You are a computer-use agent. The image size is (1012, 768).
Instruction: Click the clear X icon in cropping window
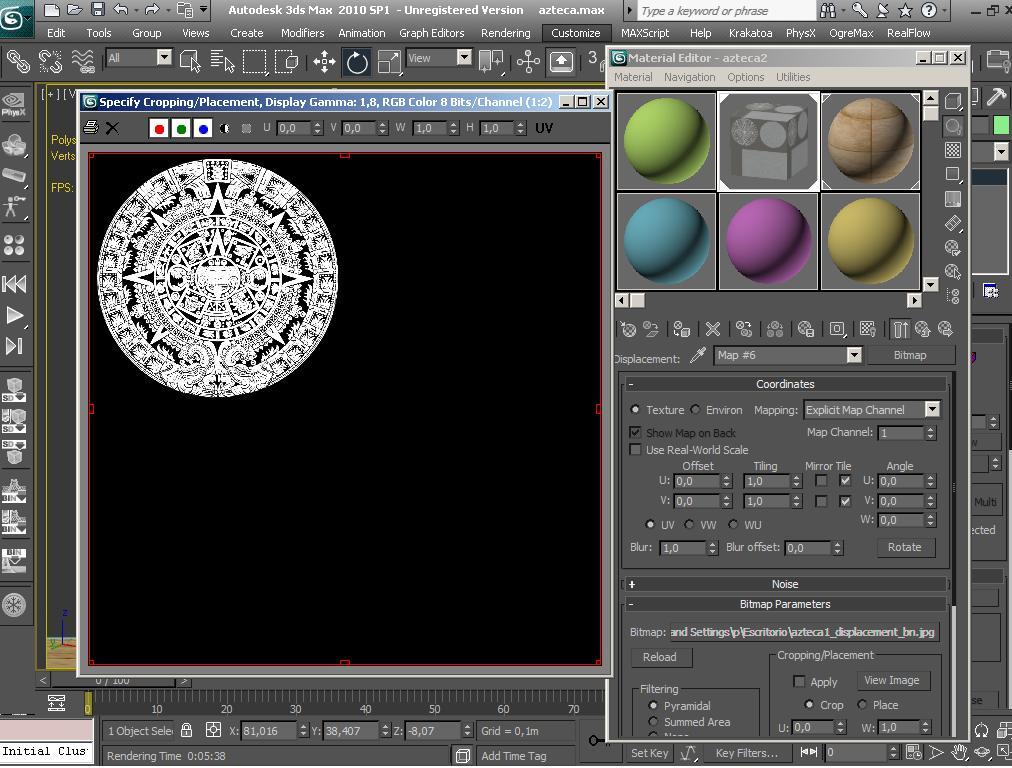pyautogui.click(x=112, y=128)
